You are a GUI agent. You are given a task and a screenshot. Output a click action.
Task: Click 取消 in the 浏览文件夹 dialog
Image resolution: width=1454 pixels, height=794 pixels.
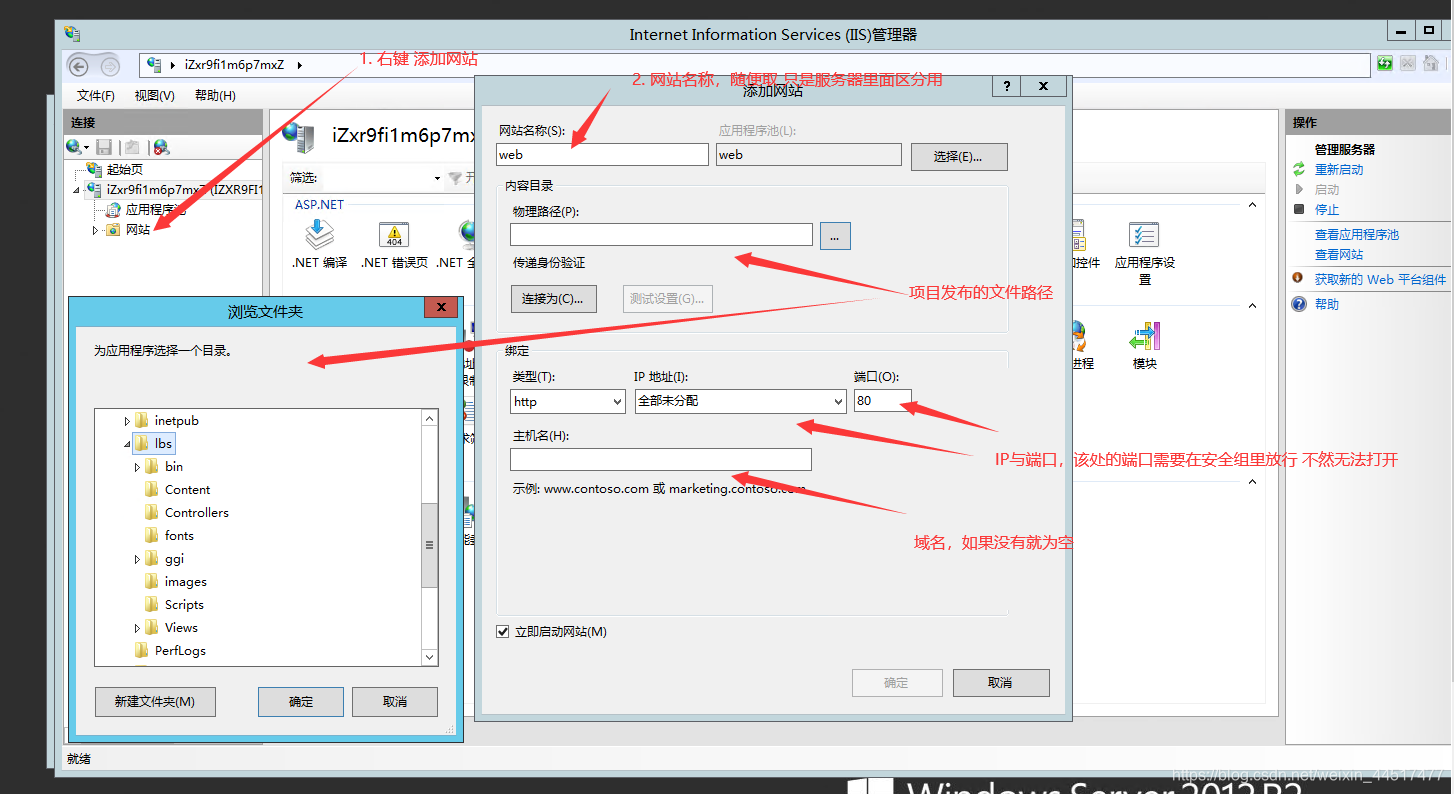point(395,702)
